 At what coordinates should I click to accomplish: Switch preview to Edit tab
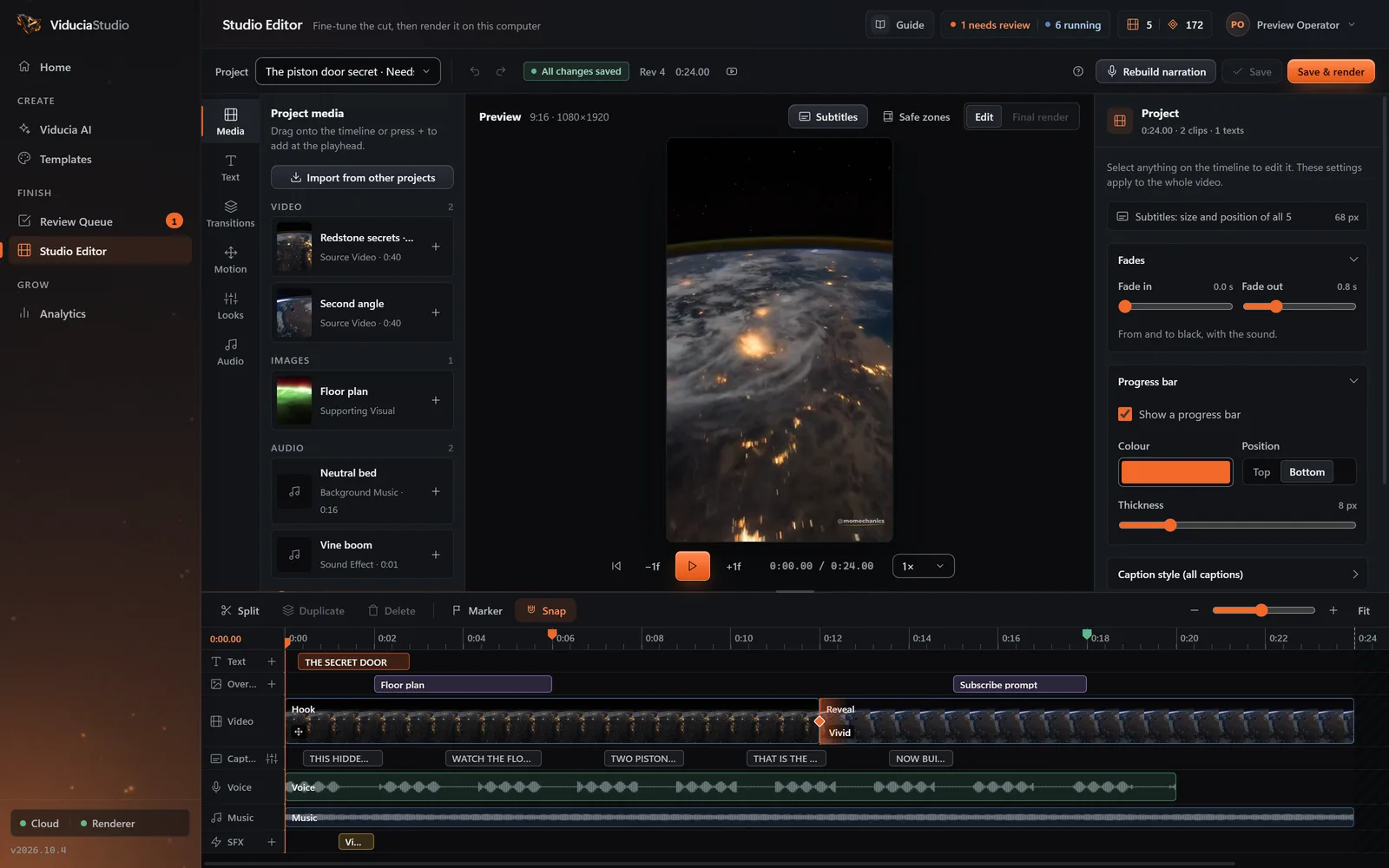click(984, 116)
